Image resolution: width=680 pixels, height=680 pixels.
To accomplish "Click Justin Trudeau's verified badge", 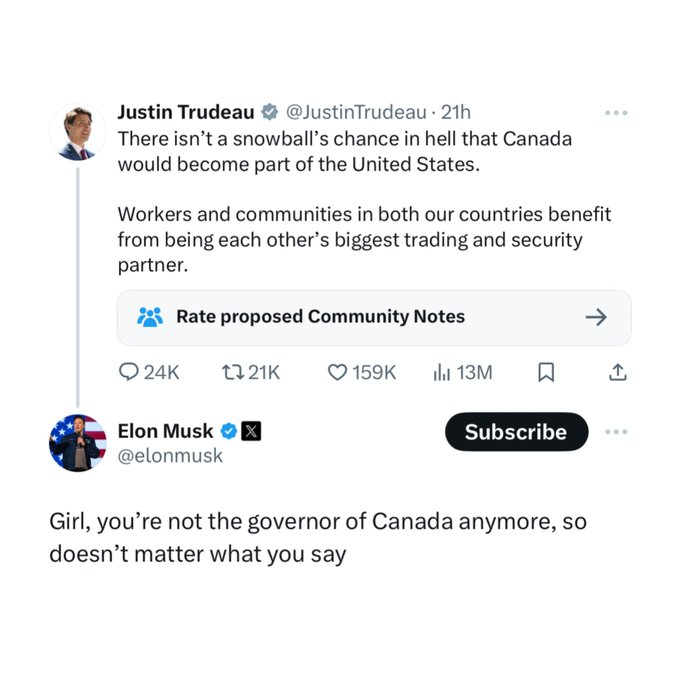I will (x=269, y=112).
